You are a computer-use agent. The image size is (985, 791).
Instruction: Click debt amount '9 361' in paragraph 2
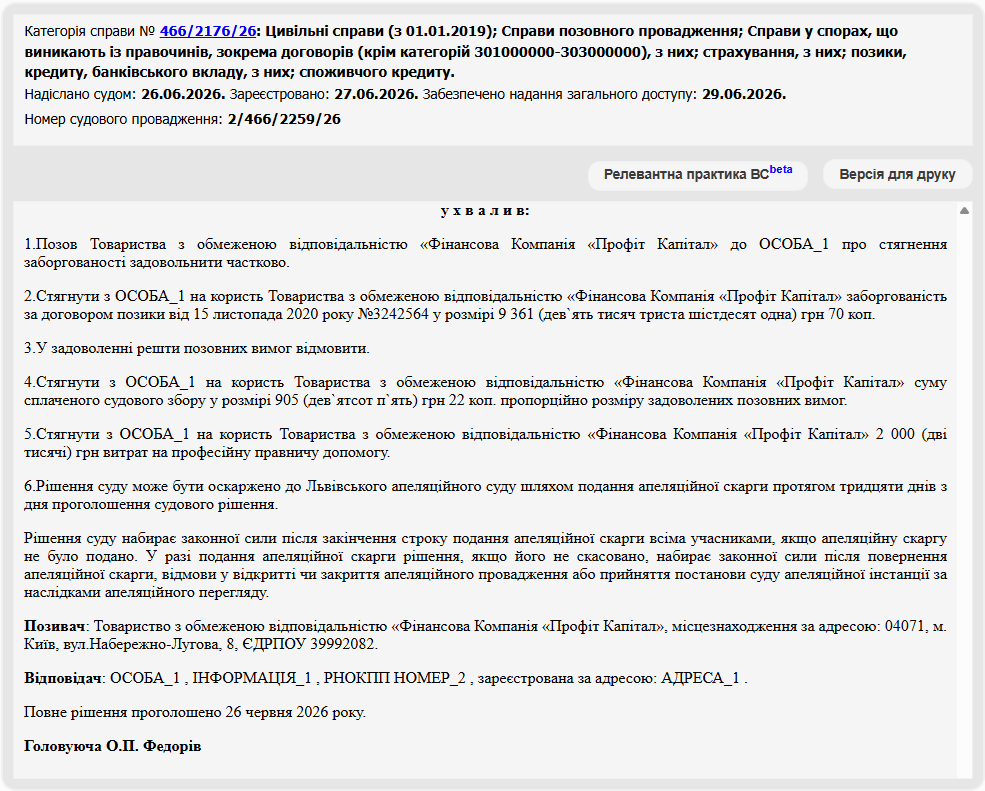point(515,314)
